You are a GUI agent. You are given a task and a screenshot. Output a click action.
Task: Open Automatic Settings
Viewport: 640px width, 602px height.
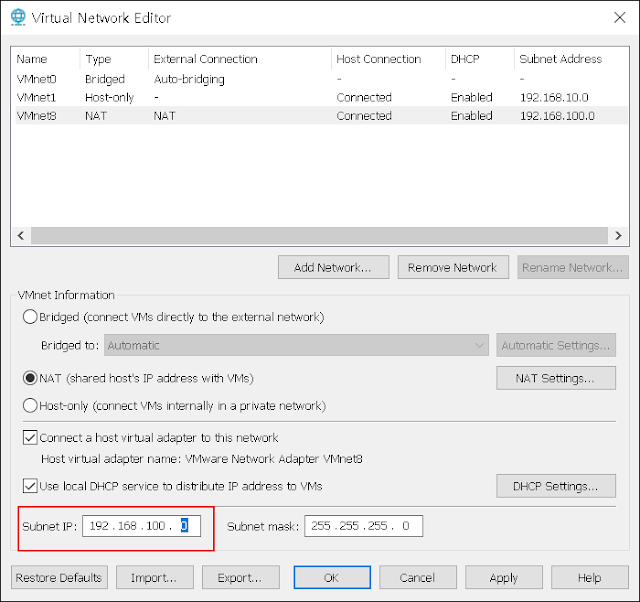coord(556,345)
